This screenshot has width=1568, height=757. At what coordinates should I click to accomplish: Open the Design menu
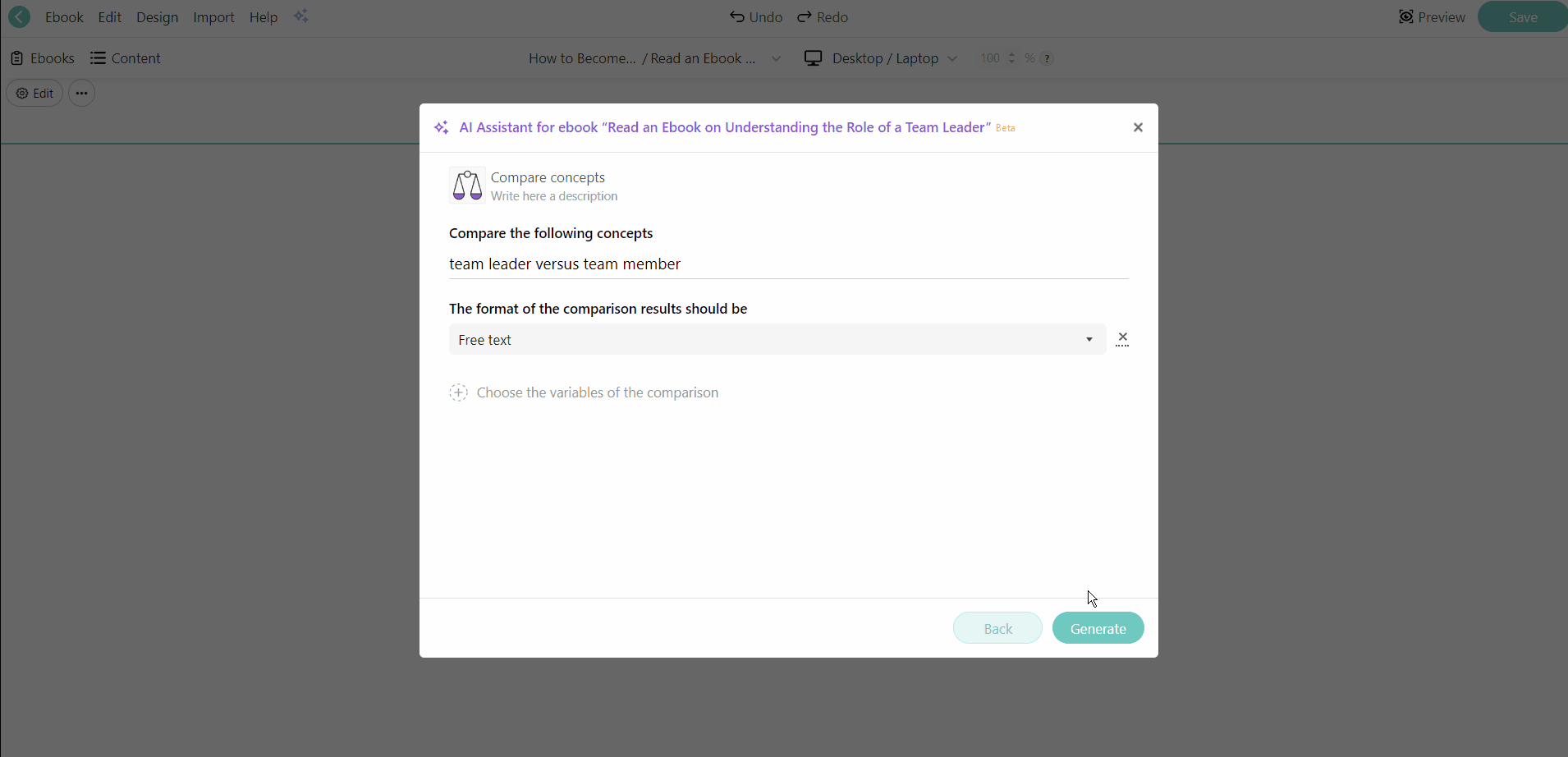(x=157, y=17)
